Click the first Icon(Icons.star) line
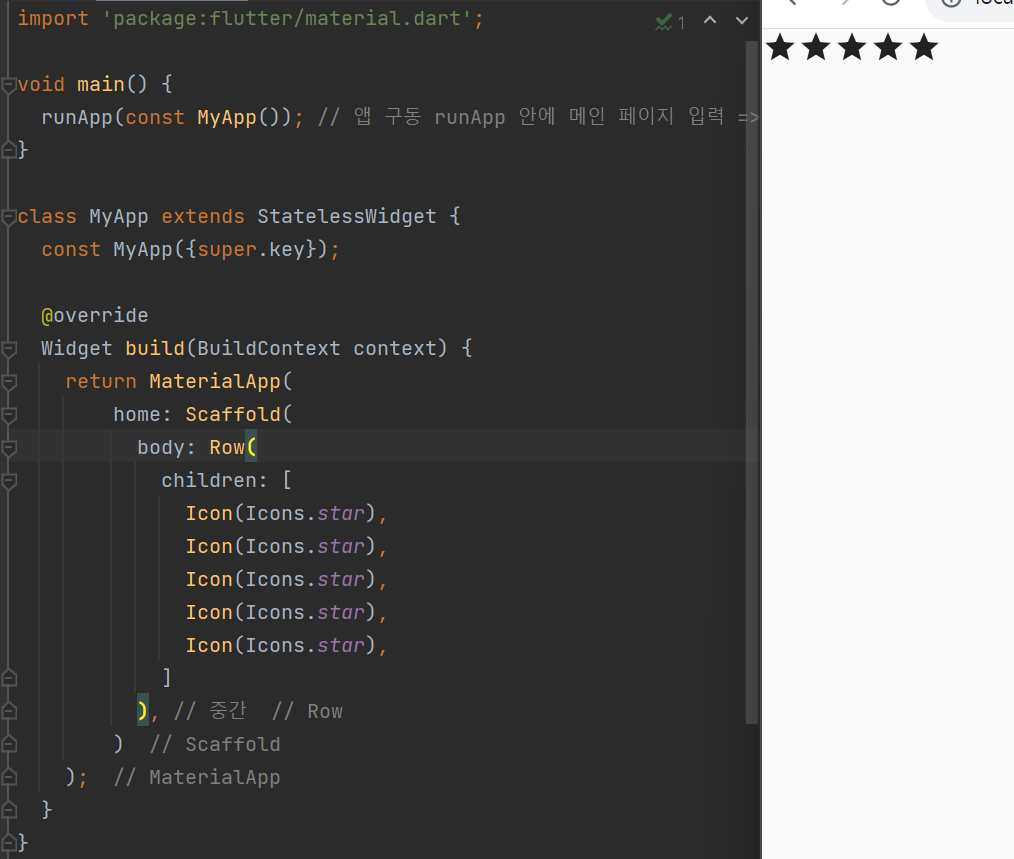The image size is (1014, 859). (x=286, y=514)
